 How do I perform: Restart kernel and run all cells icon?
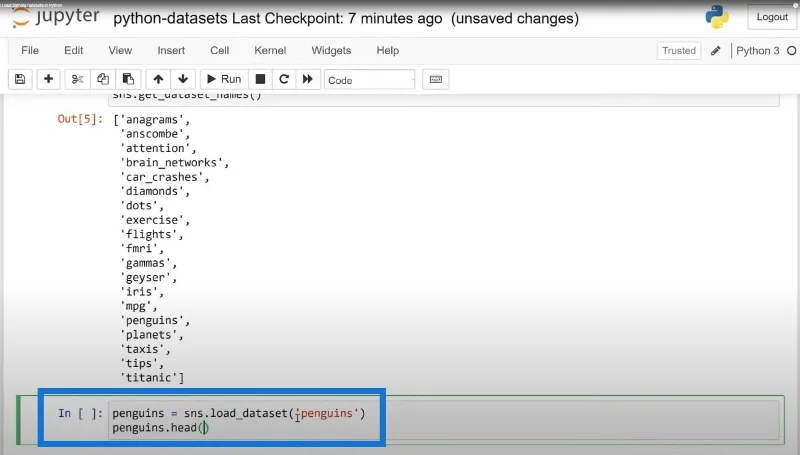click(308, 79)
